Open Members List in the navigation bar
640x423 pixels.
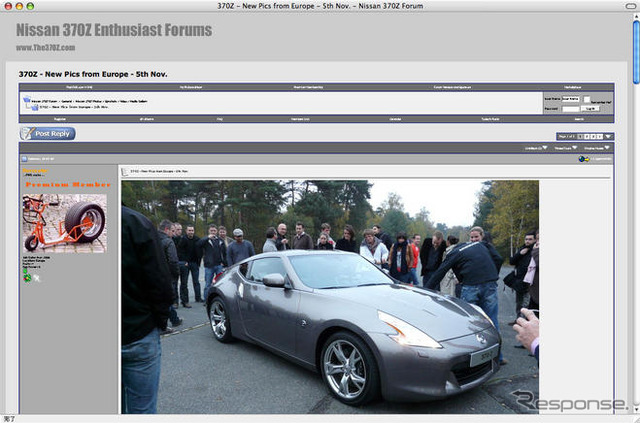point(300,119)
